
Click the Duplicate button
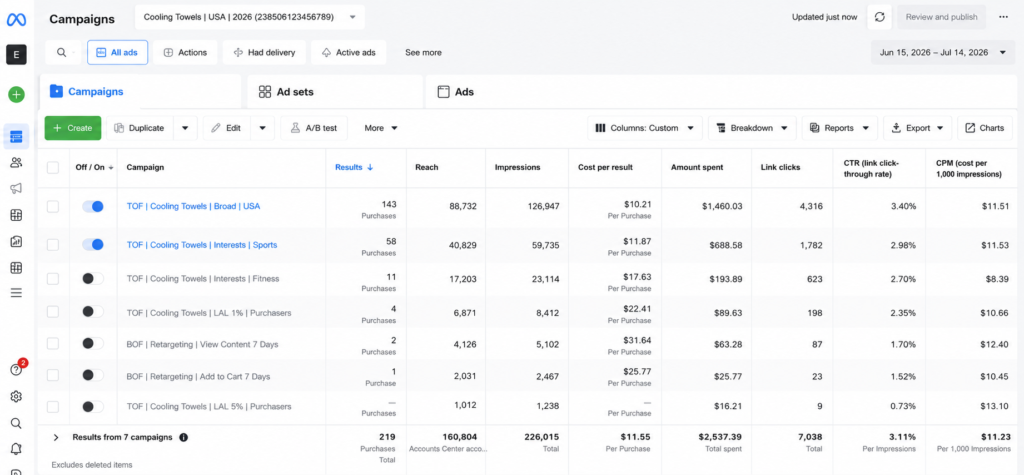[140, 128]
